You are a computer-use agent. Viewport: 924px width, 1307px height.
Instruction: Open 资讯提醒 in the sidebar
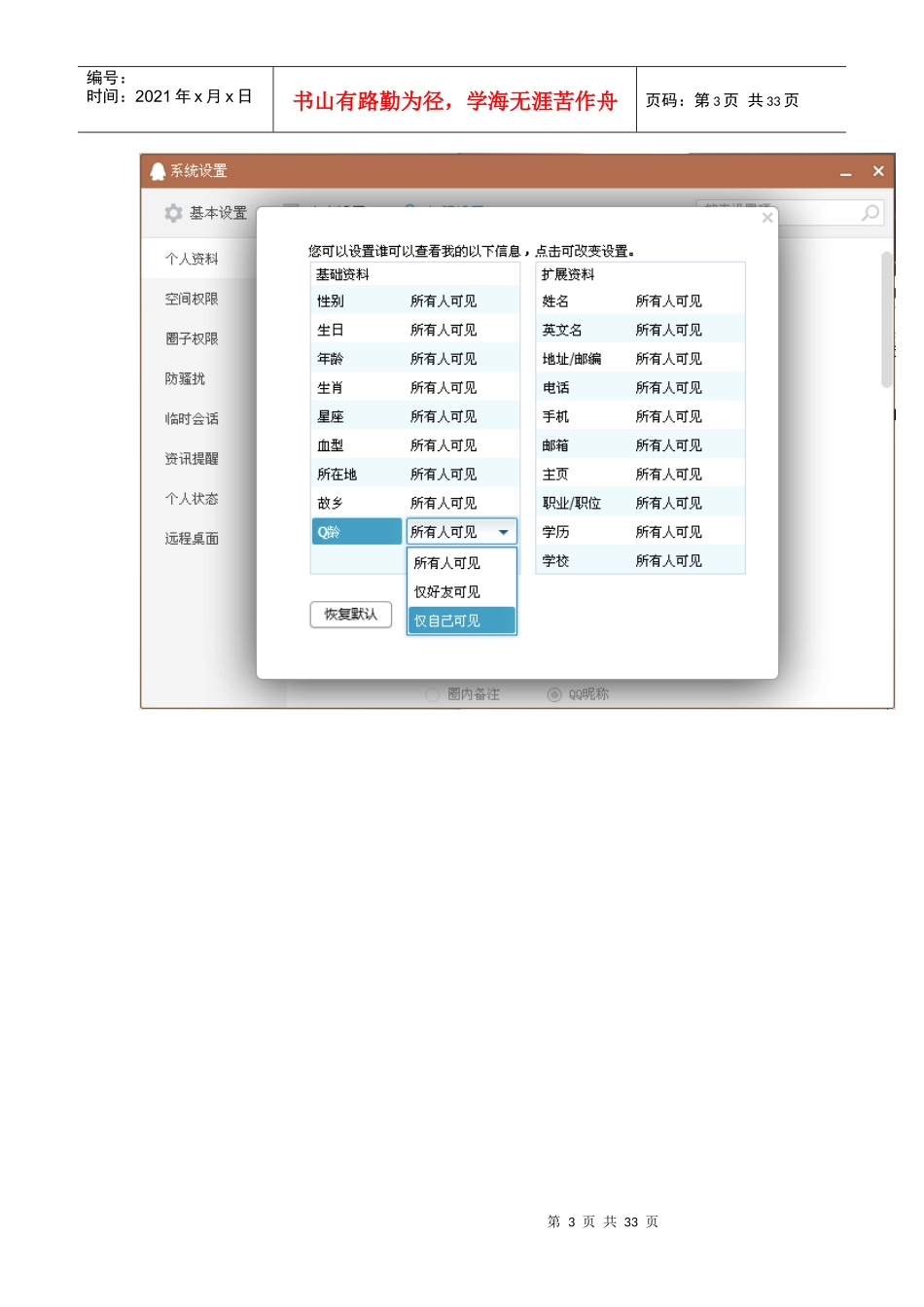tap(192, 458)
